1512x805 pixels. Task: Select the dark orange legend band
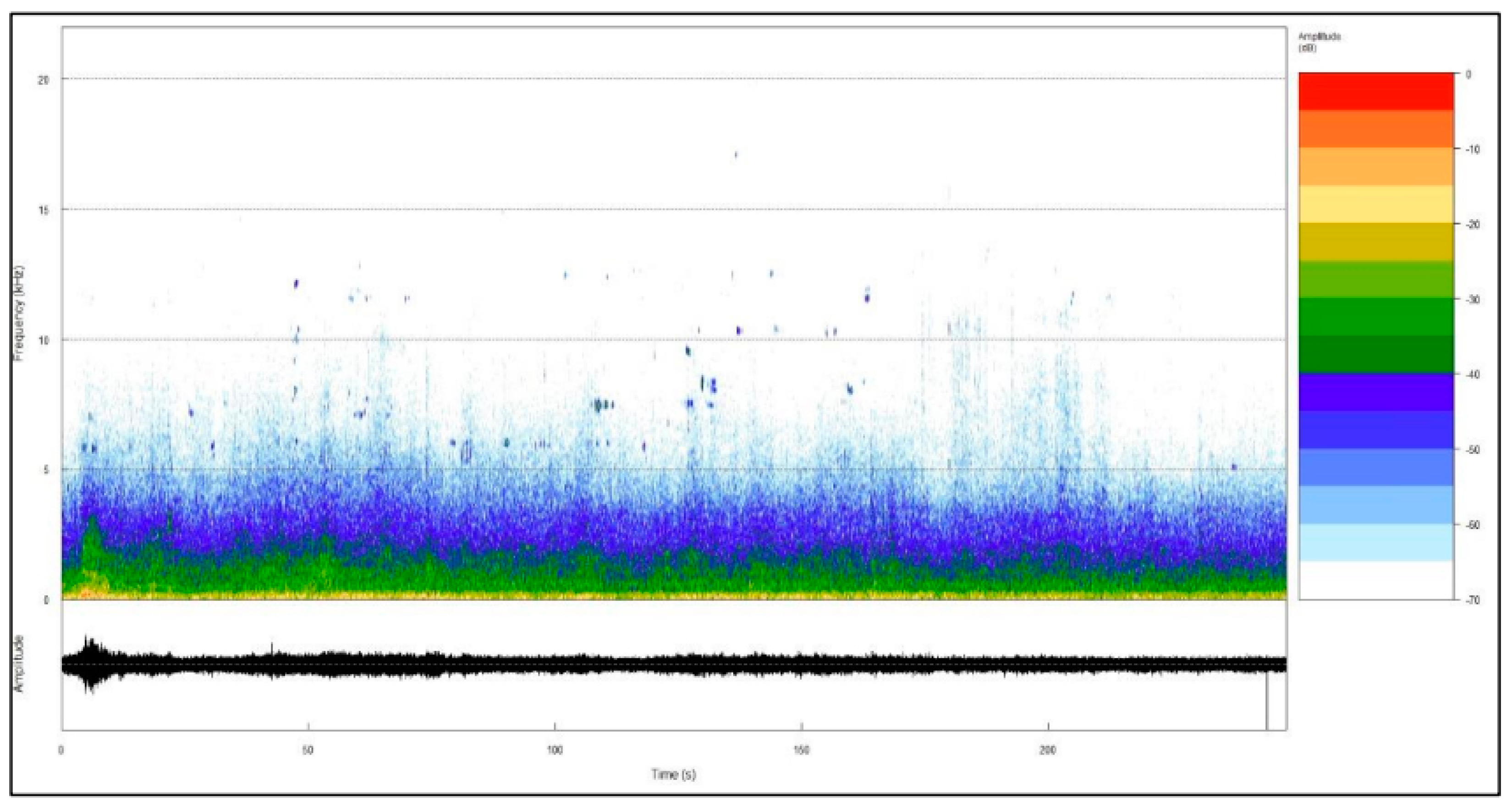[x=1375, y=128]
